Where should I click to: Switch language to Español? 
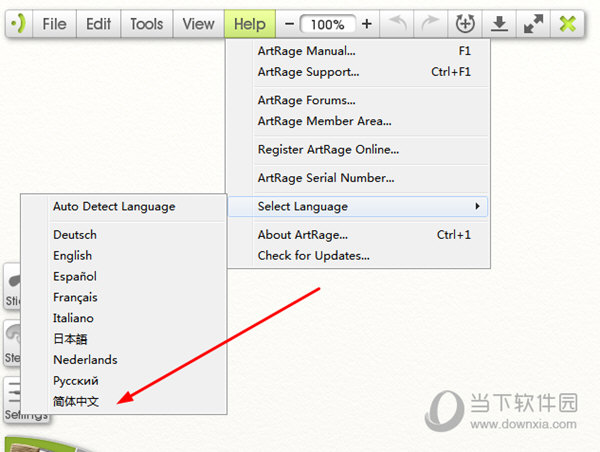point(124,277)
